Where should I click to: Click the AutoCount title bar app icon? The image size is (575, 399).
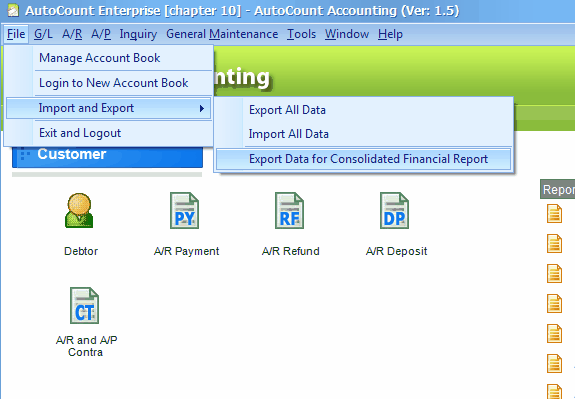click(x=13, y=11)
